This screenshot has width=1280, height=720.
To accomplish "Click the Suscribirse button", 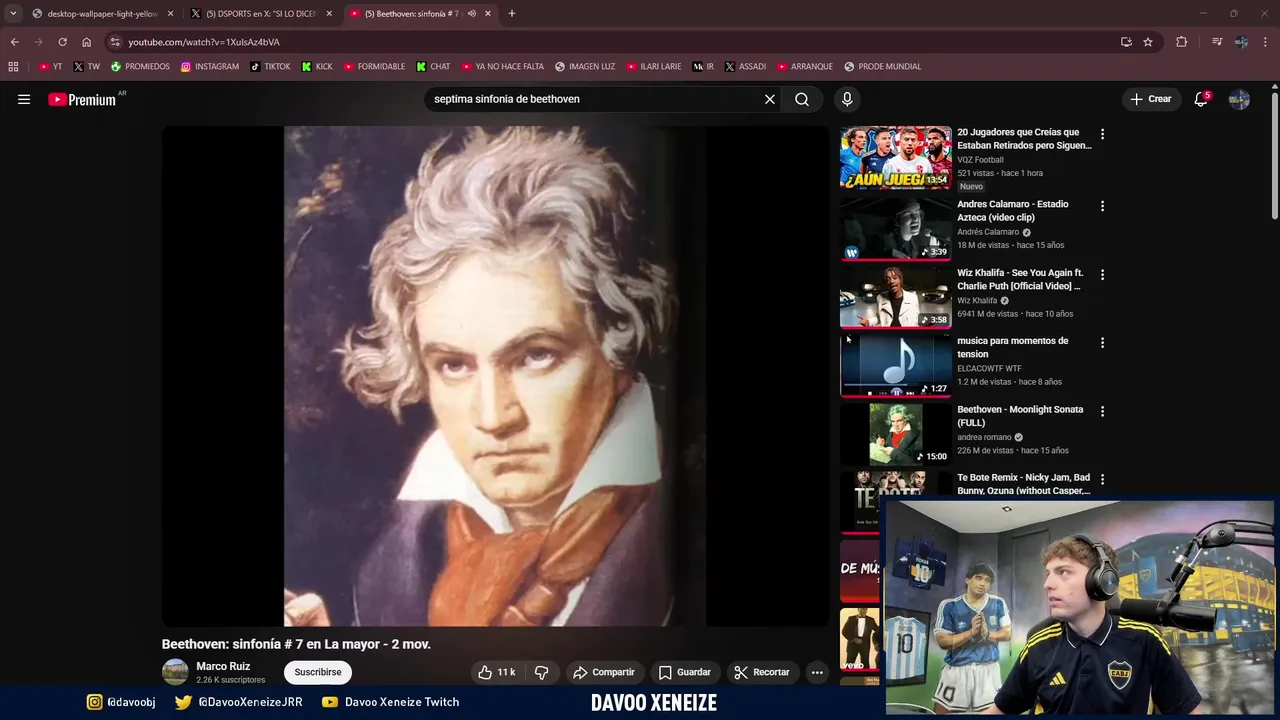I will point(318,672).
